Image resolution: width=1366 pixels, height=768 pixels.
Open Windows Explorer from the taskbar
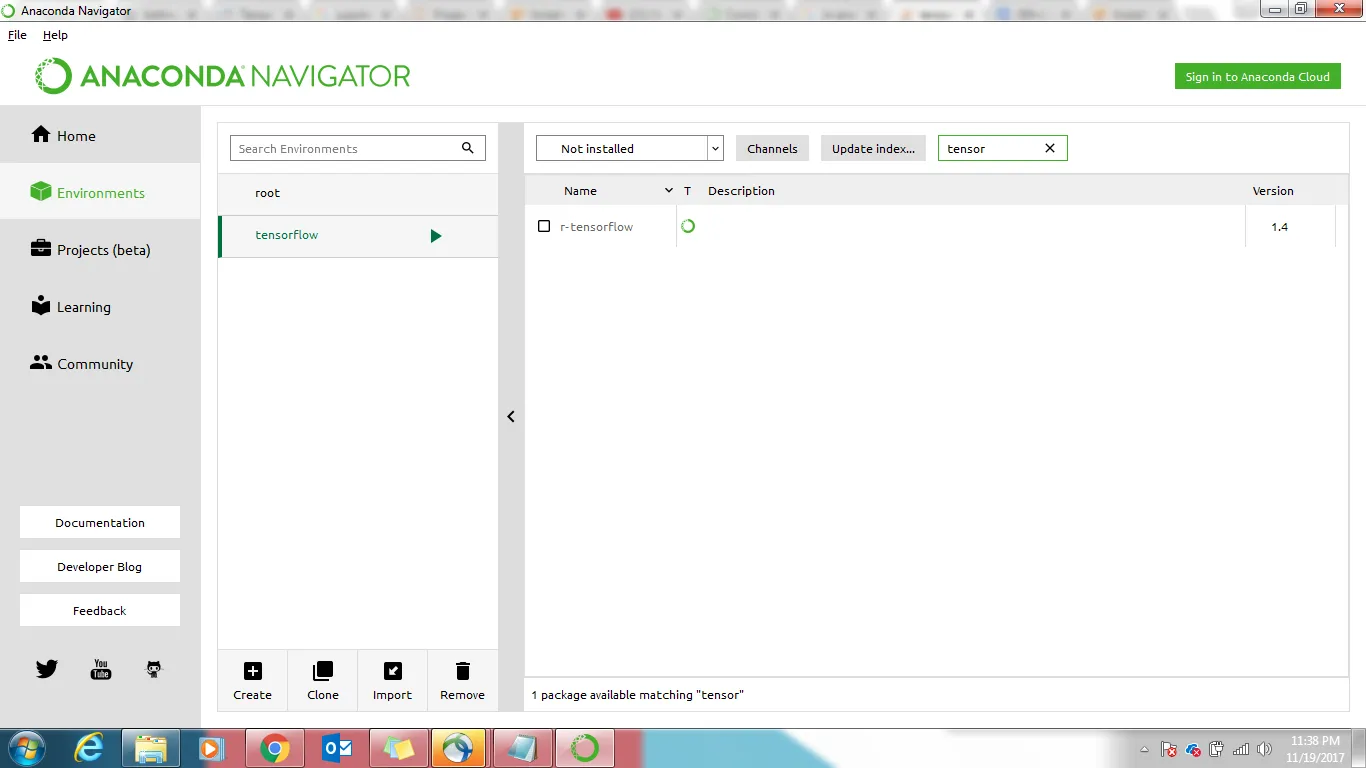[x=151, y=748]
